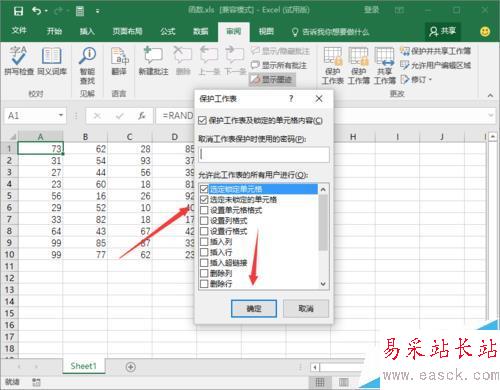Image resolution: width=500 pixels, height=390 pixels.
Task: Open the Name Box dropdown arrow
Action: [61, 115]
